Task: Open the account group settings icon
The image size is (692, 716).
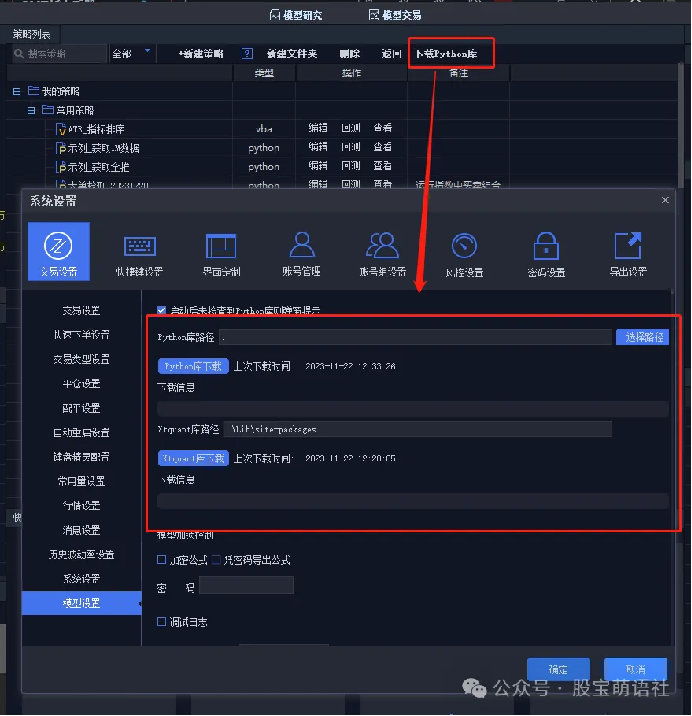Action: coord(382,250)
